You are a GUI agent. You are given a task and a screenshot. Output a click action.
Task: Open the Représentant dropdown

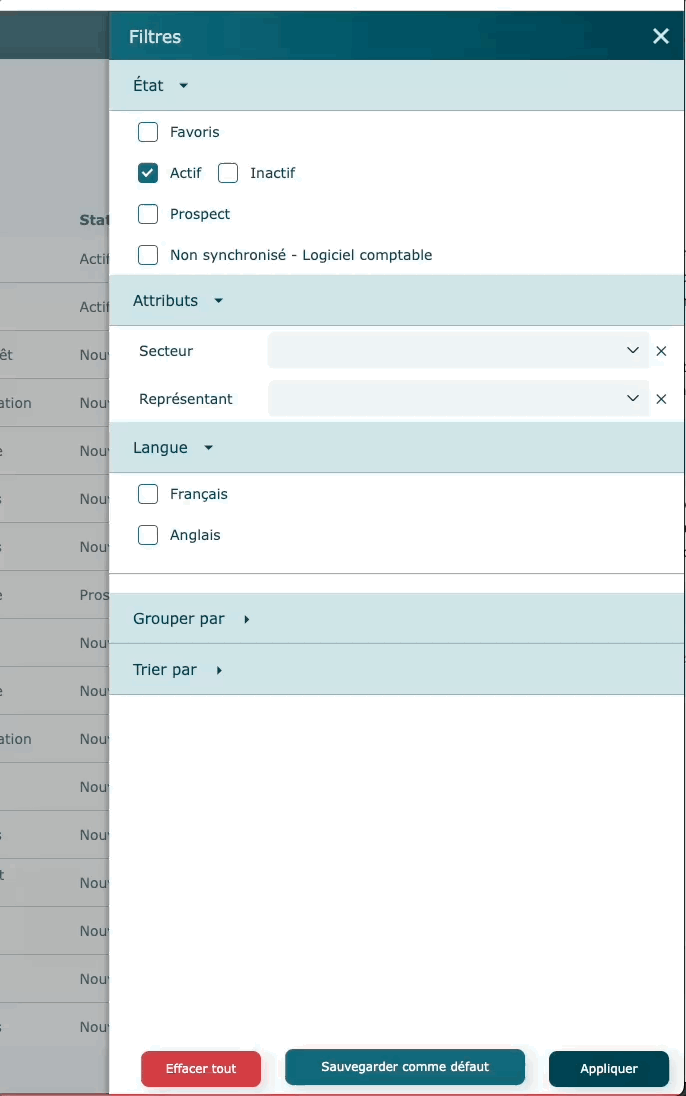click(x=458, y=399)
